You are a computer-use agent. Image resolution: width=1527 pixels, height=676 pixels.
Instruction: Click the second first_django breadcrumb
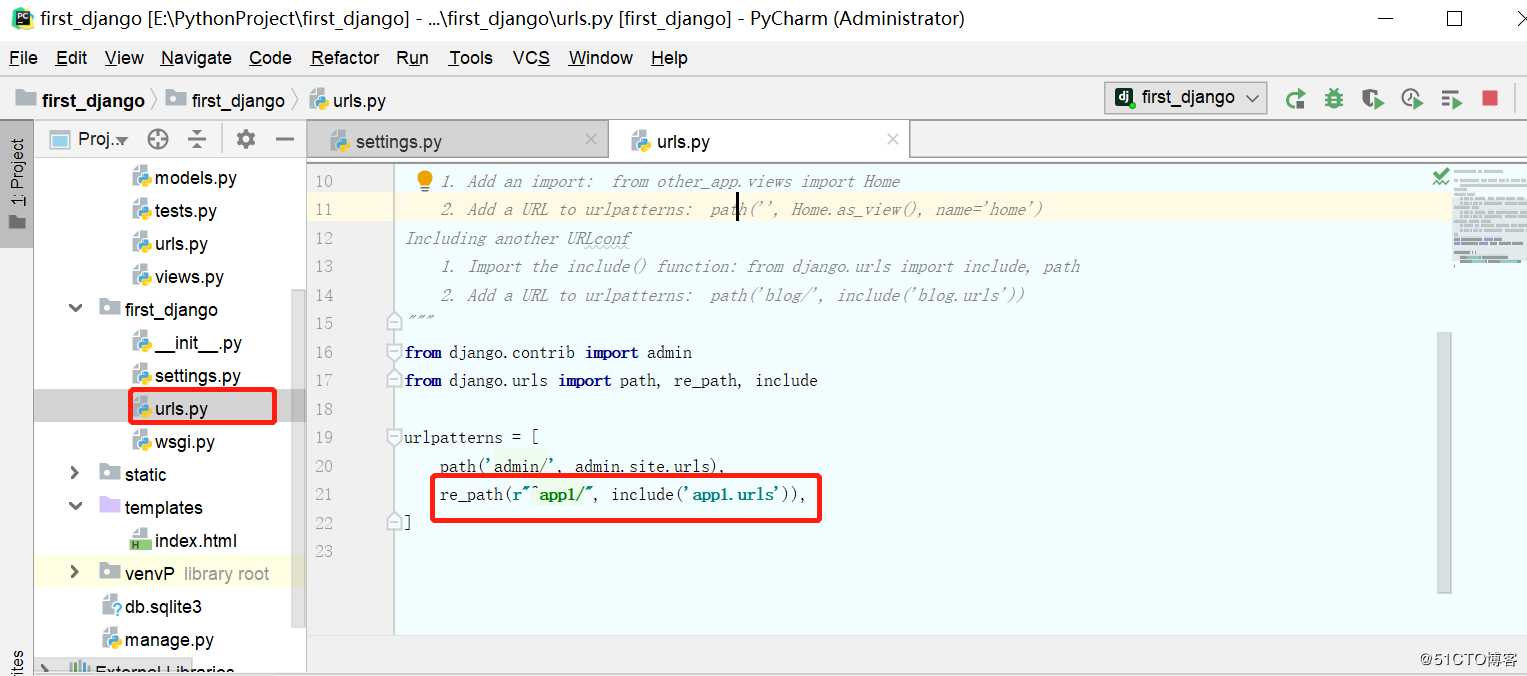tap(225, 100)
